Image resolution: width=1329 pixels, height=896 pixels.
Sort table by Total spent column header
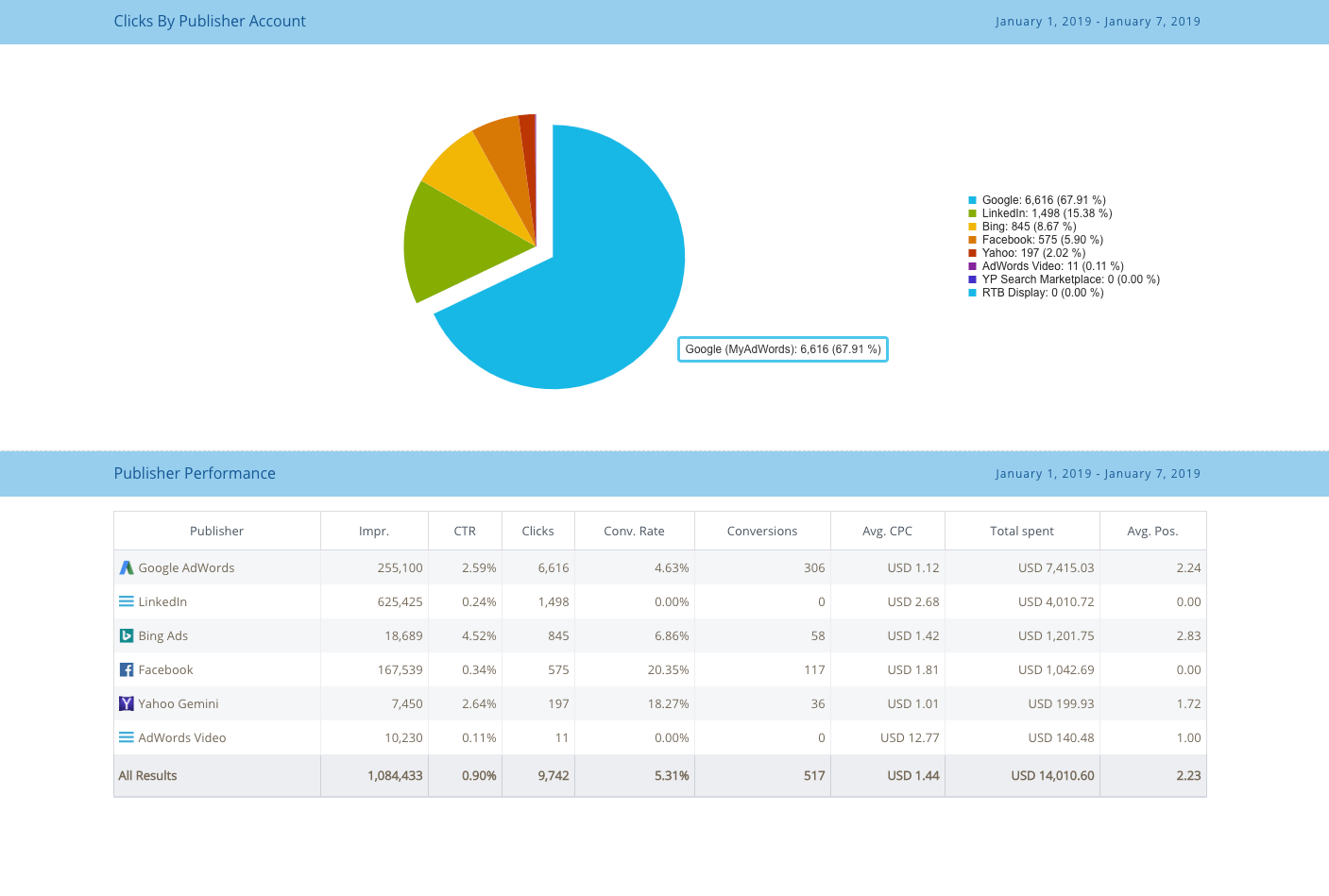point(1022,531)
